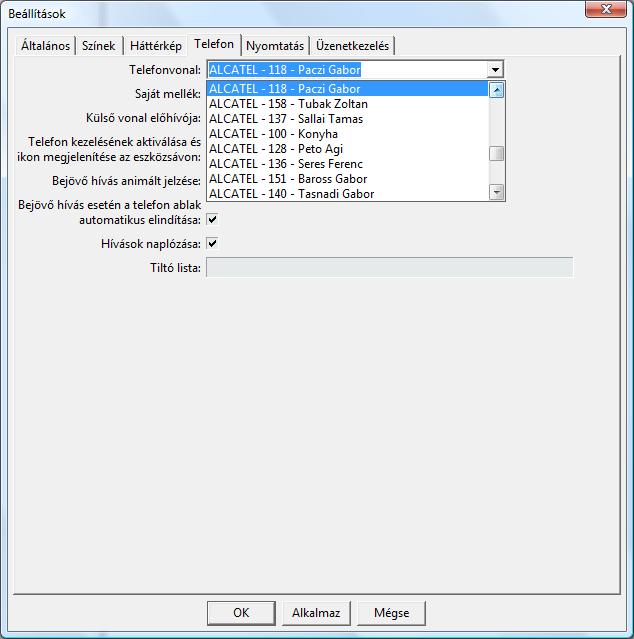The width and height of the screenshot is (634, 639).
Task: Choose ALCATEL - 118 - Paczi Gabor in list
Action: [x=347, y=89]
